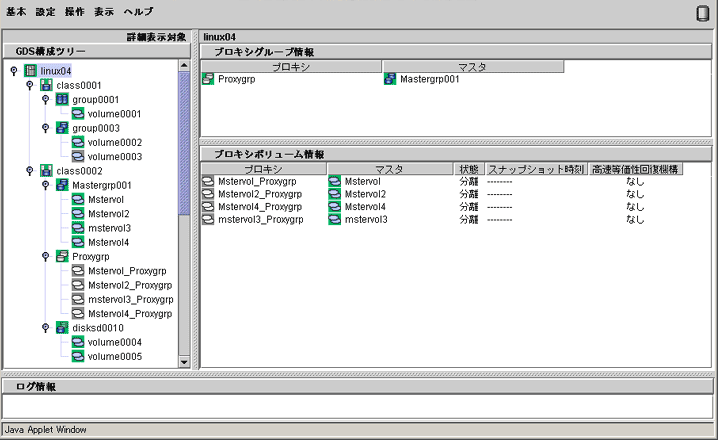Collapse the group0003 tree node
The height and width of the screenshot is (440, 718).
(x=45, y=128)
